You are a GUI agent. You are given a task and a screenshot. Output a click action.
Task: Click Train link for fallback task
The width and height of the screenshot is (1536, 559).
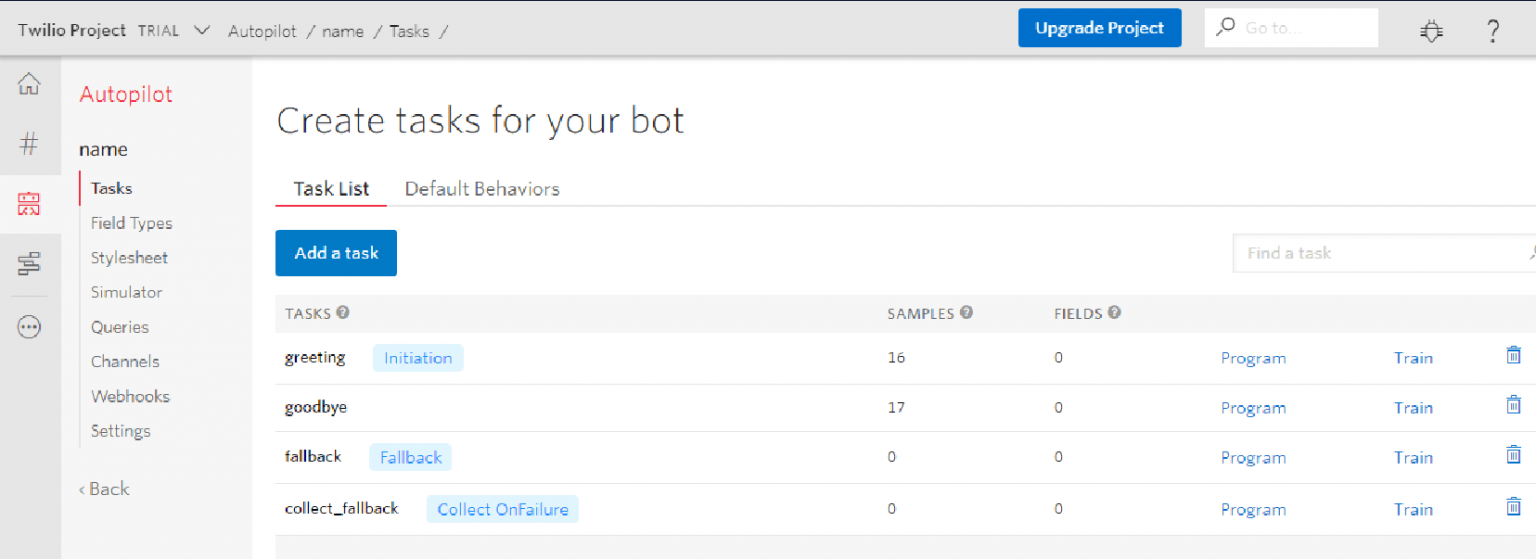1413,458
